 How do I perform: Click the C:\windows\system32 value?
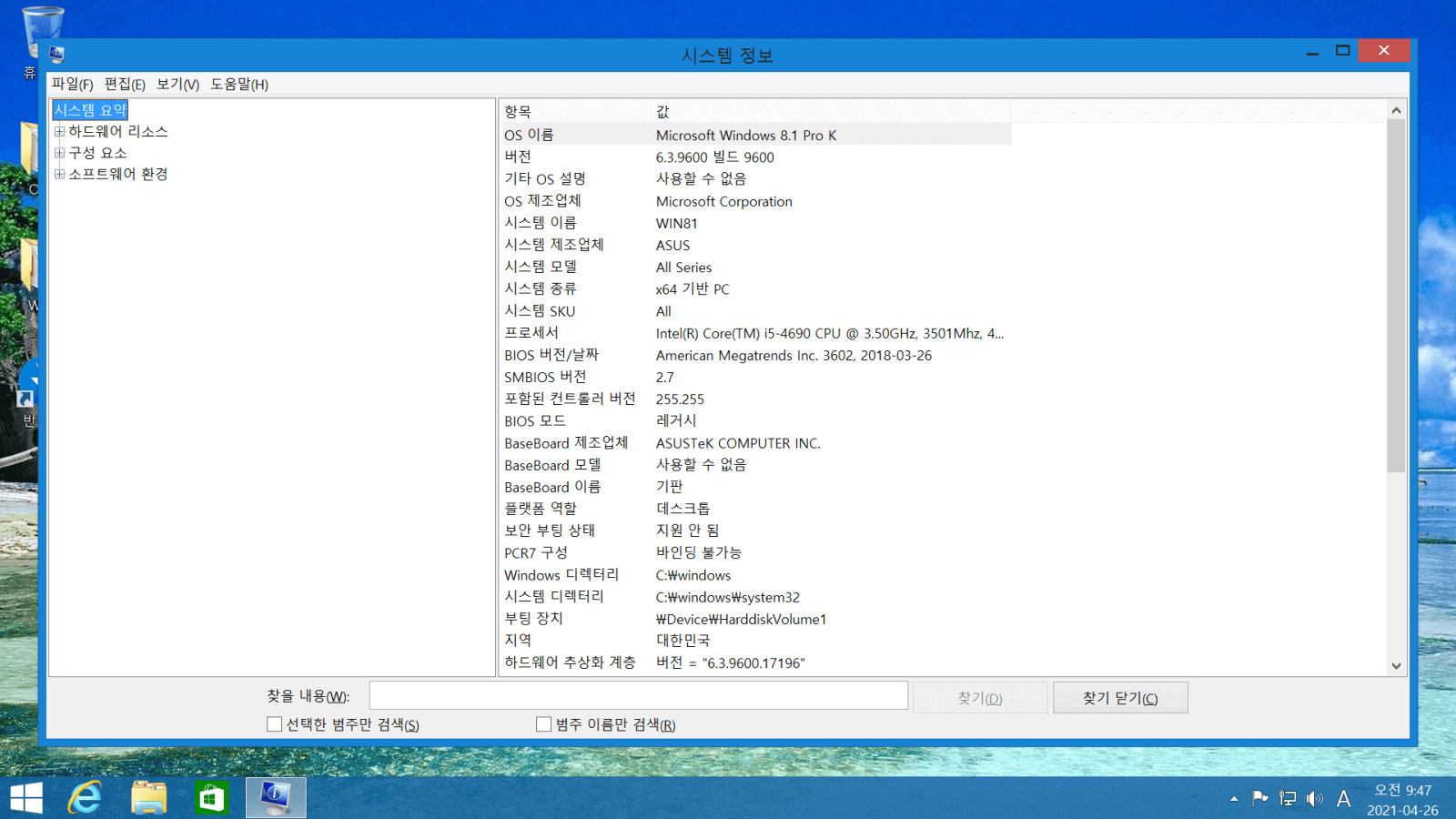pyautogui.click(x=728, y=597)
